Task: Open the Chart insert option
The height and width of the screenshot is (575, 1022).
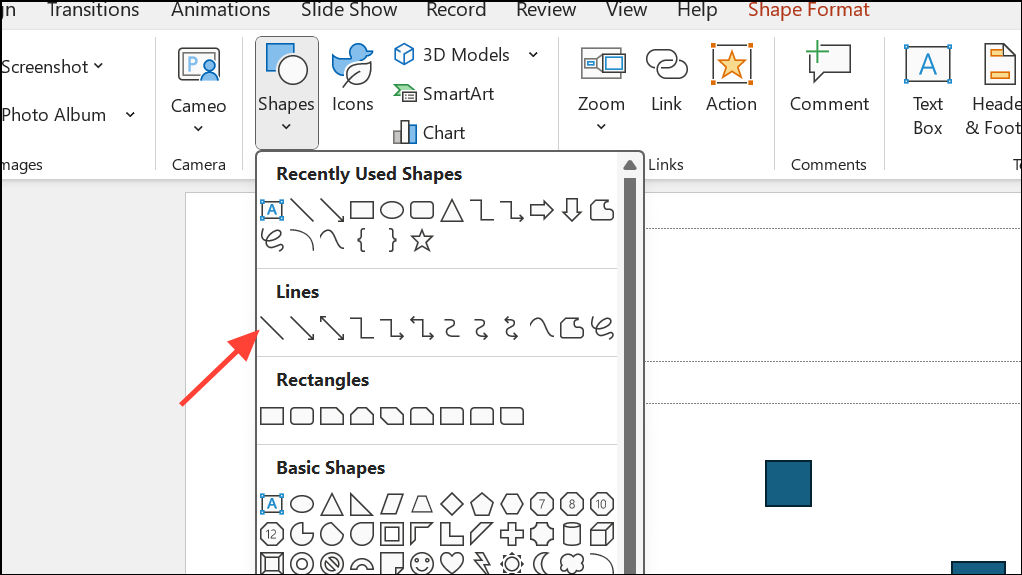Action: (x=430, y=133)
